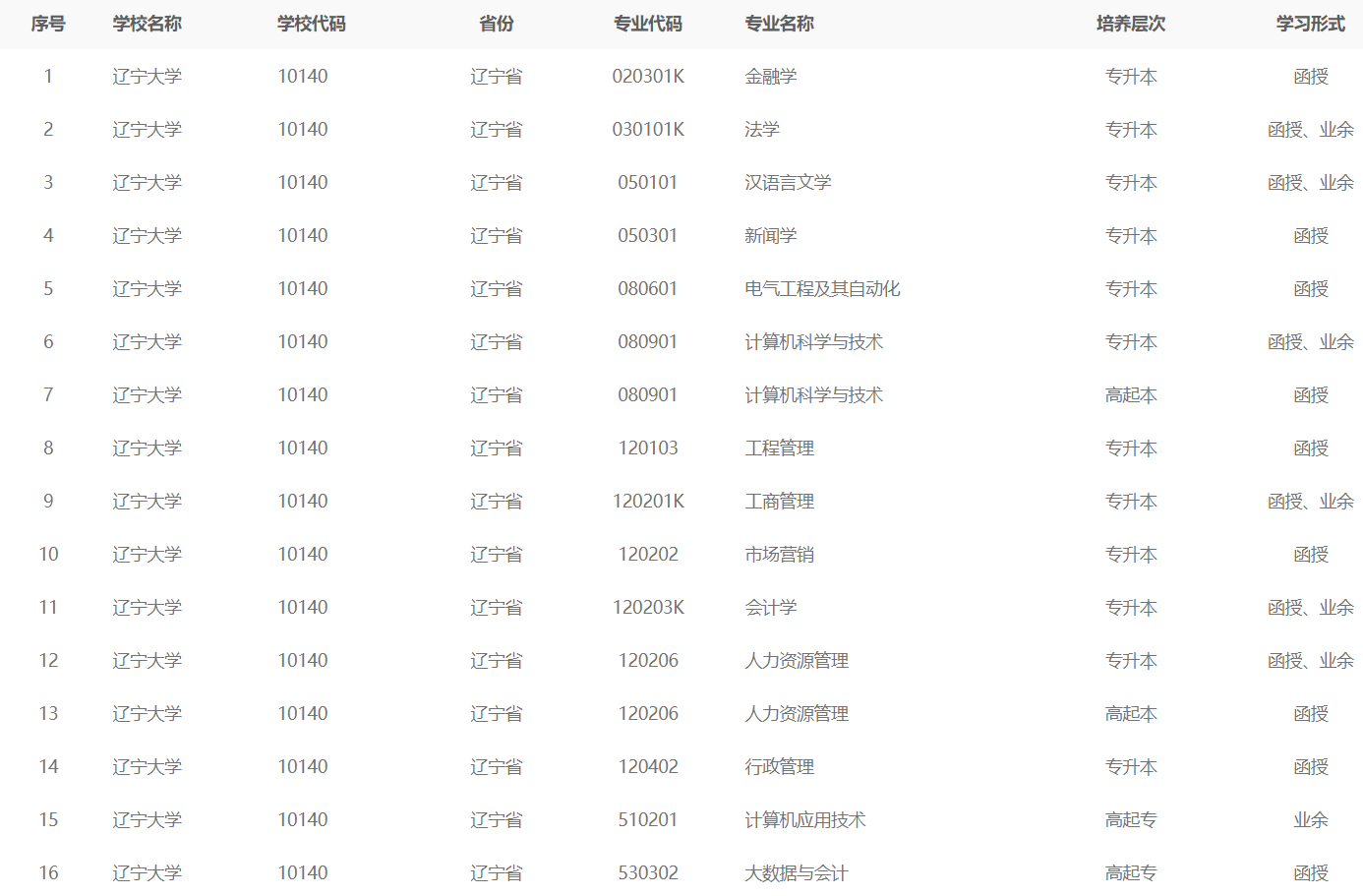This screenshot has height=896, width=1363.
Task: Click the 专业名称 column header
Action: tap(780, 24)
